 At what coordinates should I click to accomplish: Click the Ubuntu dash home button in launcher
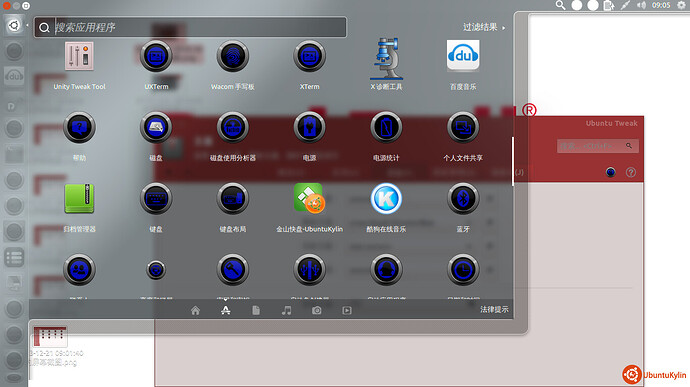tap(14, 26)
